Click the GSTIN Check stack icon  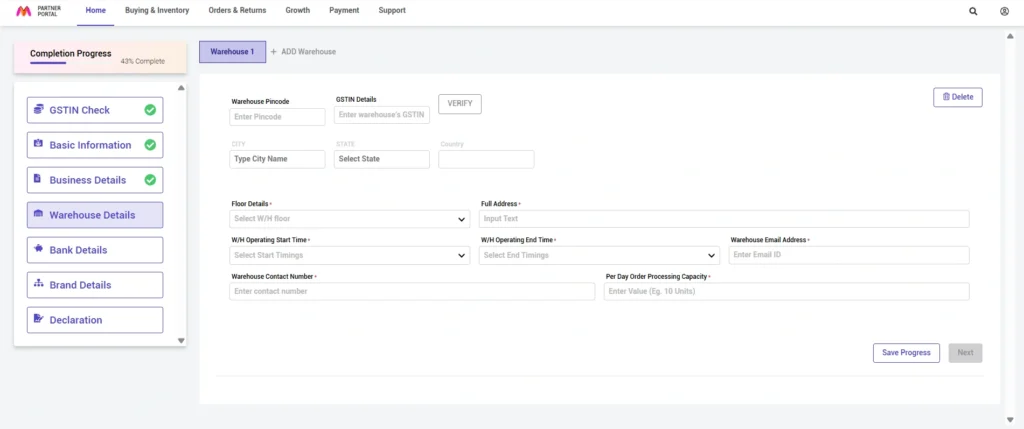click(38, 109)
